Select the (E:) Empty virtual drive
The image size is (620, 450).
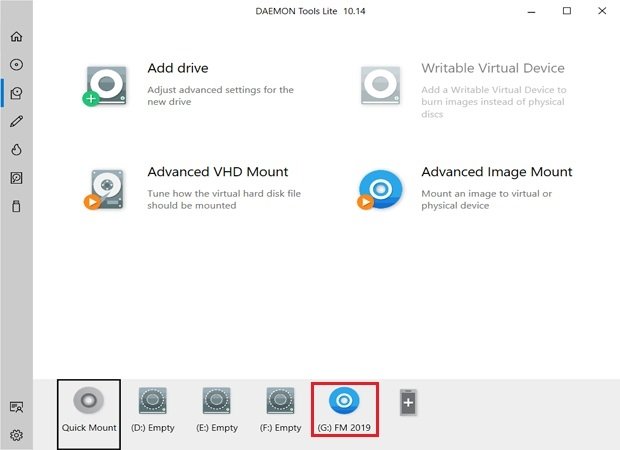pos(217,410)
